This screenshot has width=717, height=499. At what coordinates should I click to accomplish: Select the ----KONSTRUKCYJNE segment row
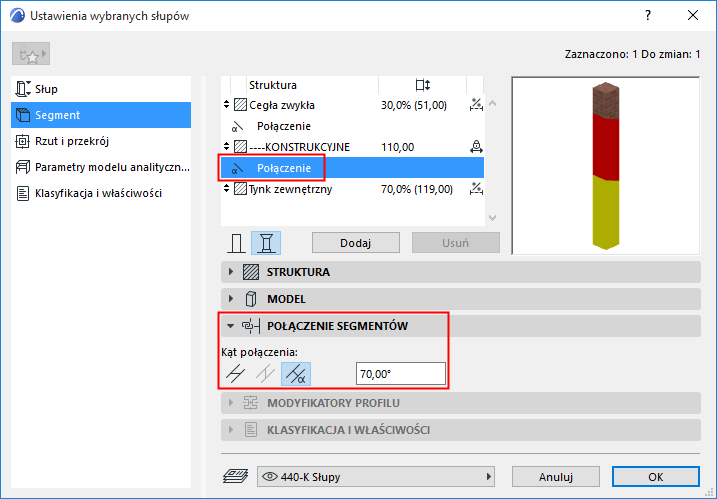tap(352, 147)
